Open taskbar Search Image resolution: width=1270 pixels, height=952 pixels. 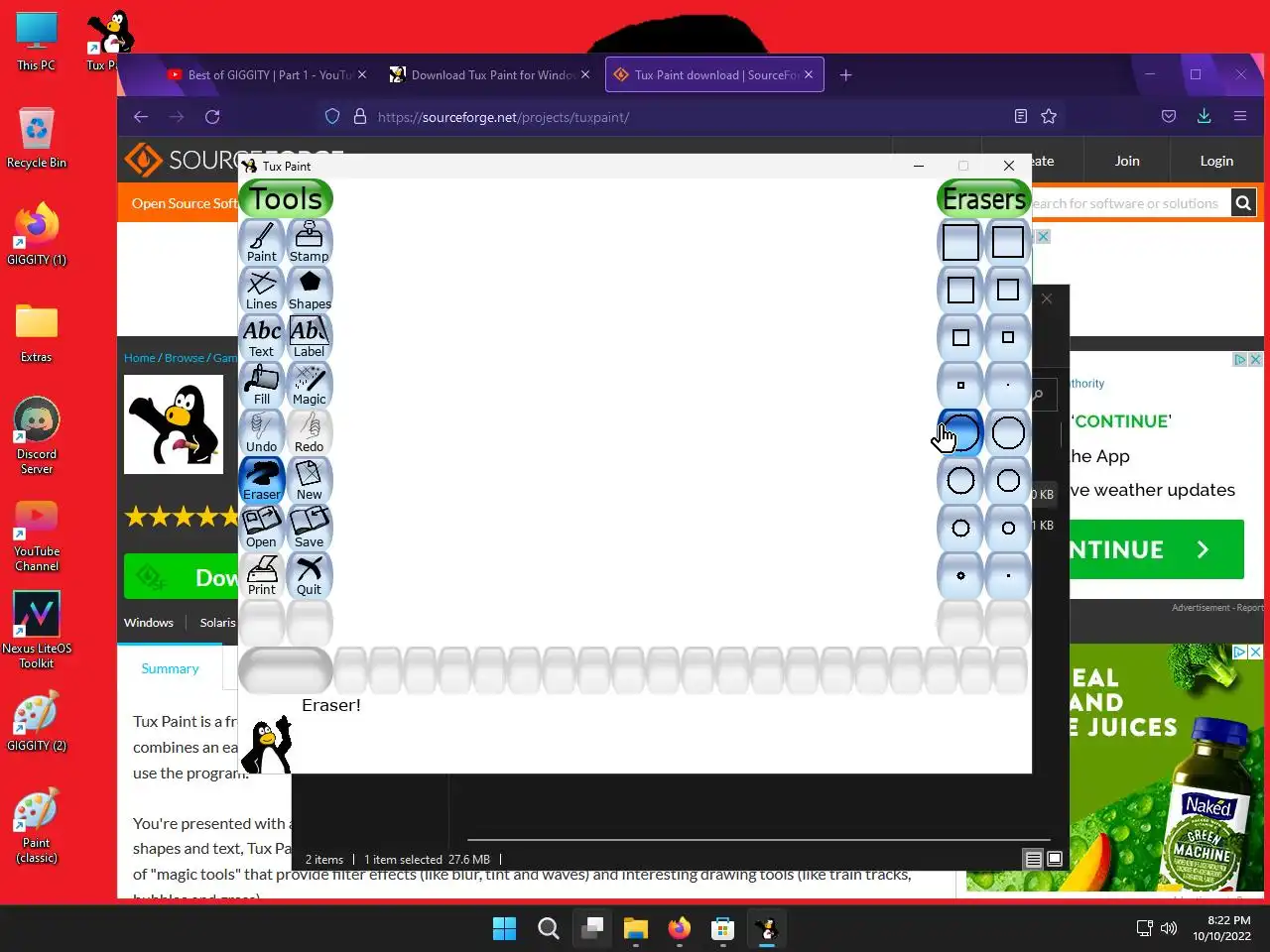[x=548, y=928]
